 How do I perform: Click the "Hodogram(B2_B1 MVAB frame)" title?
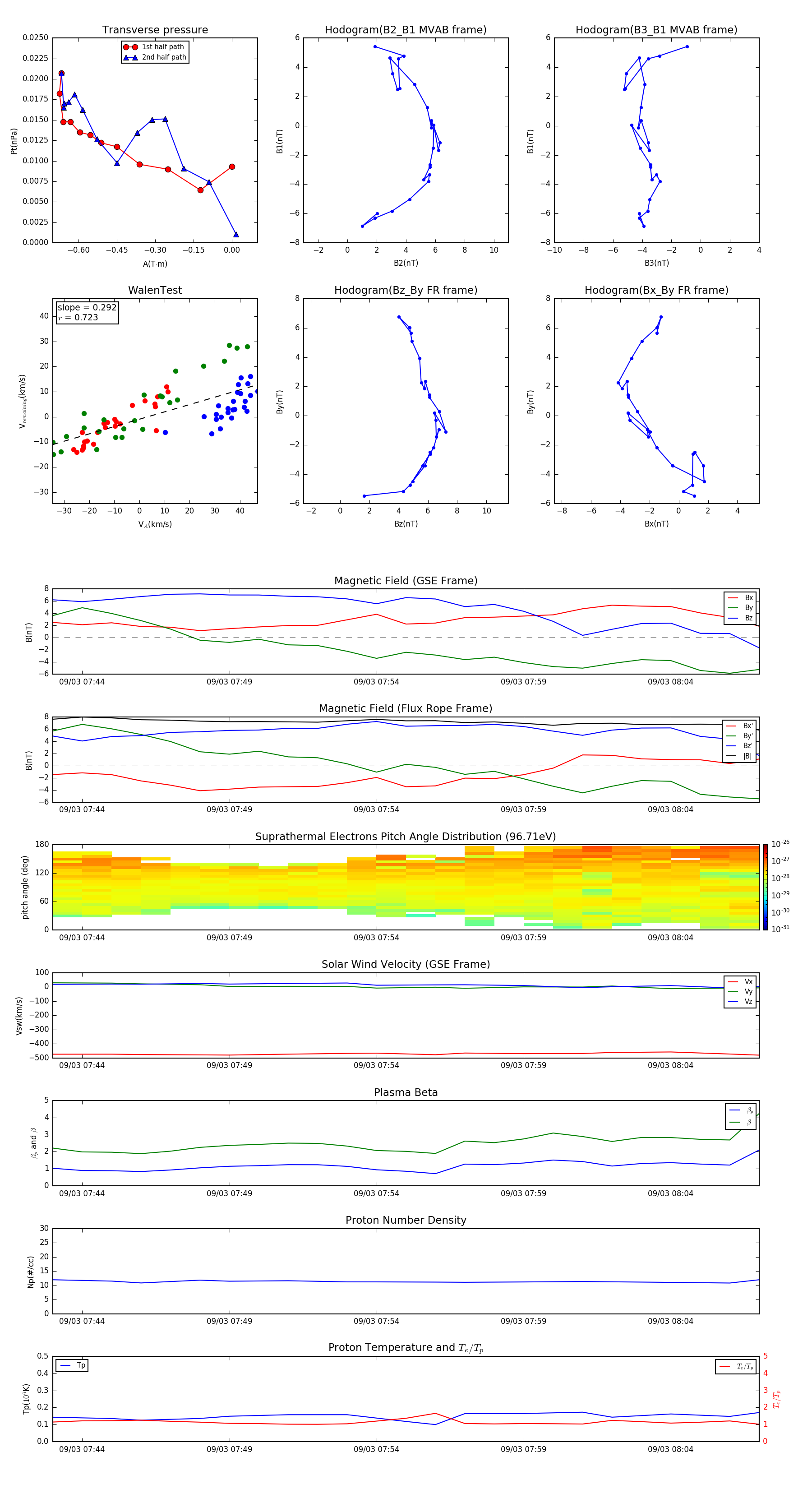coord(406,30)
